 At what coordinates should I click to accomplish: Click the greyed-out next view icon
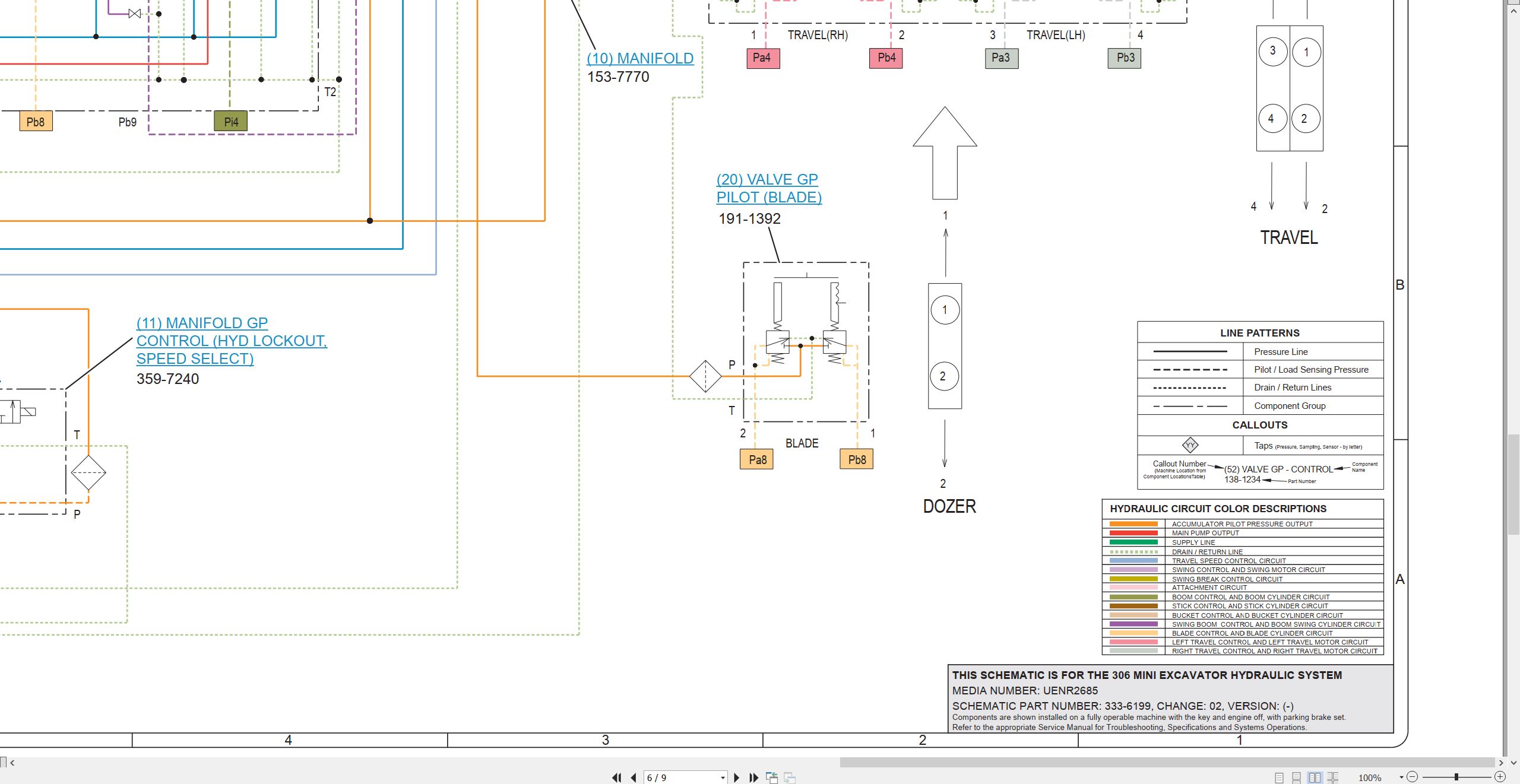click(x=790, y=777)
